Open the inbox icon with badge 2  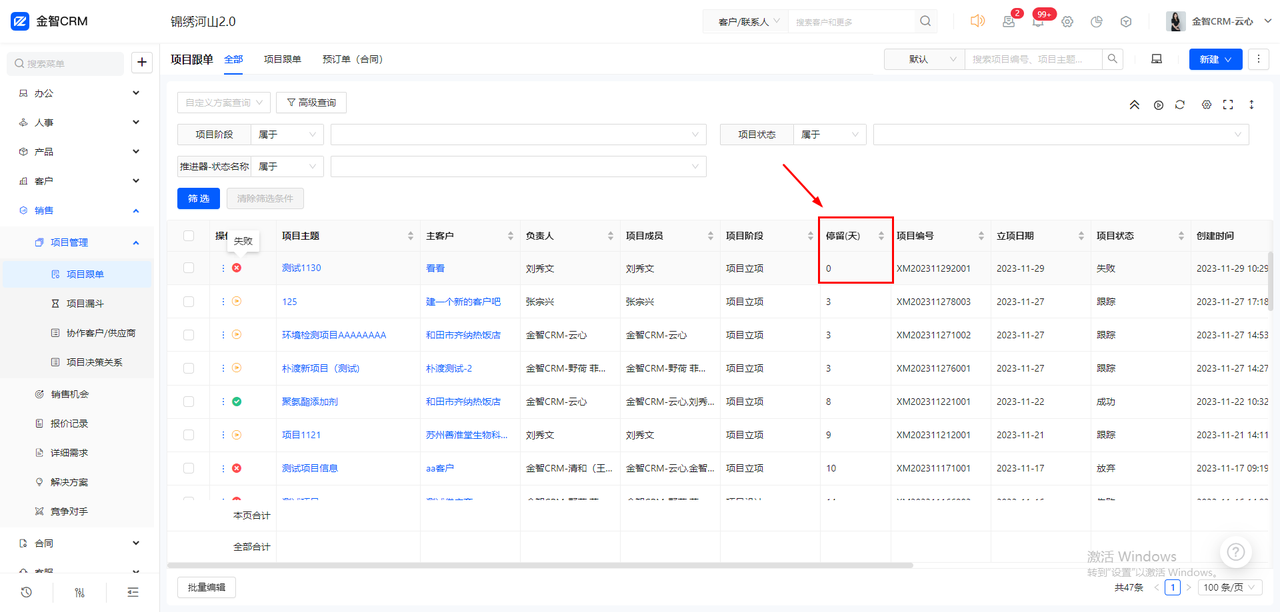[x=1009, y=21]
